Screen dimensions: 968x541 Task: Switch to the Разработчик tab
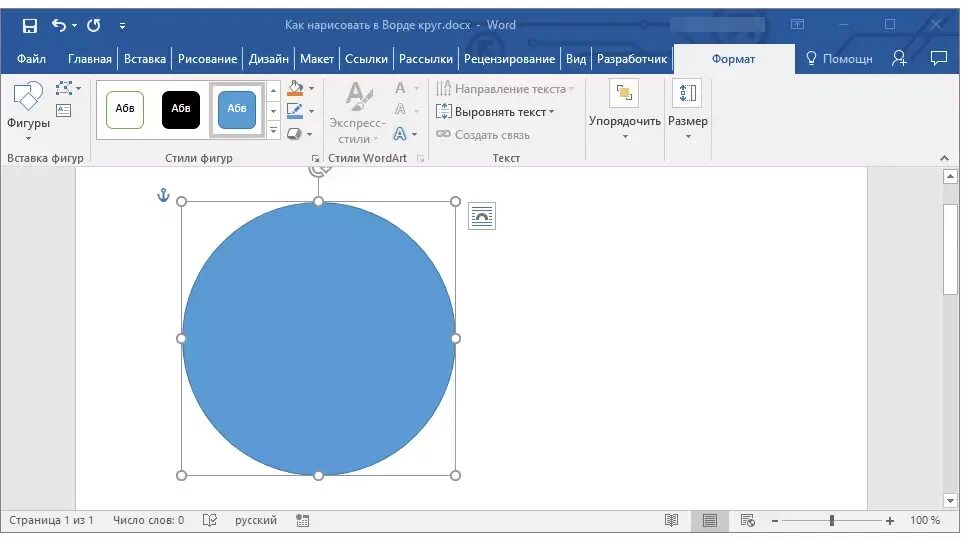pos(632,59)
